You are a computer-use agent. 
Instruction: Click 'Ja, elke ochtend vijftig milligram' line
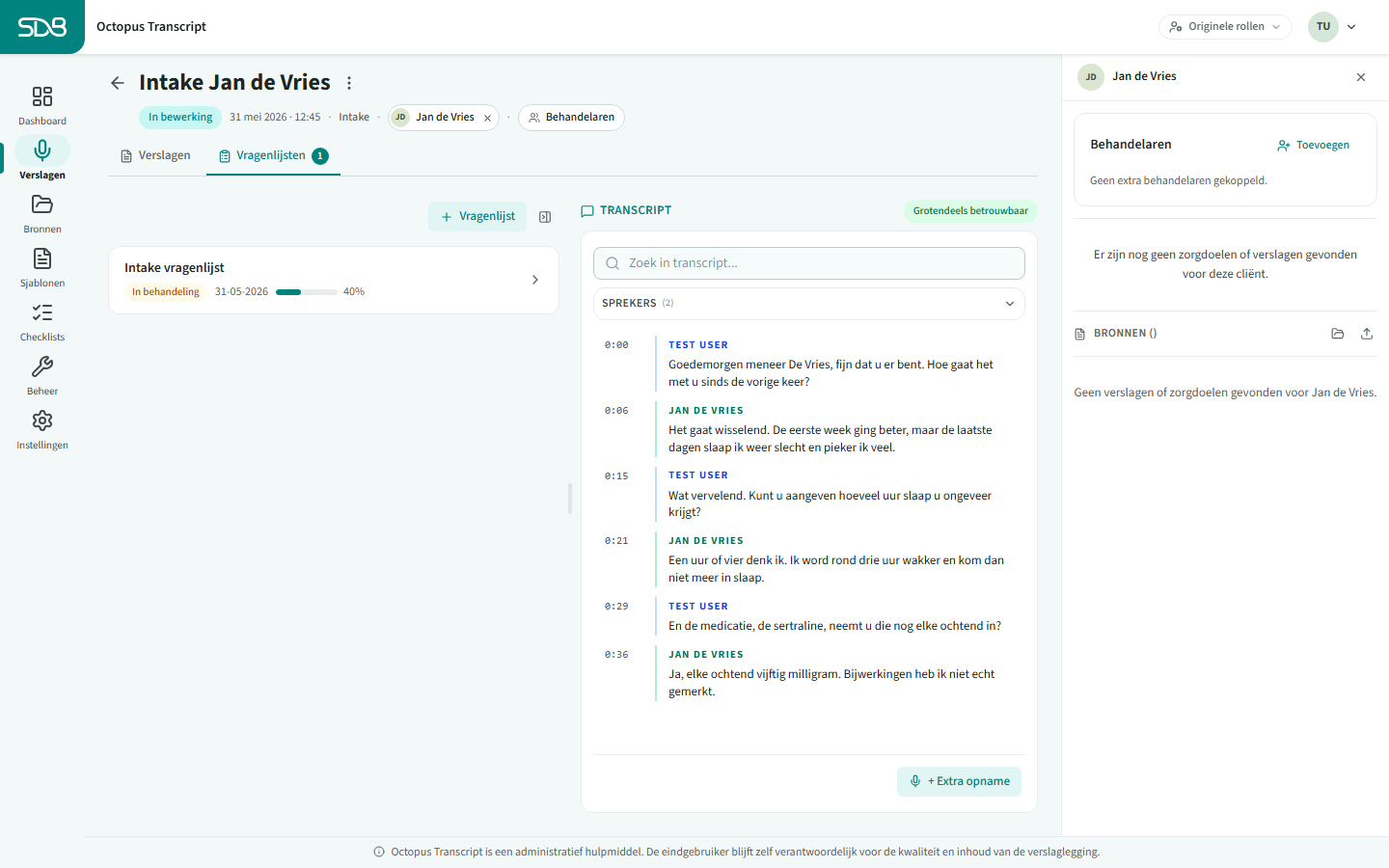point(831,683)
